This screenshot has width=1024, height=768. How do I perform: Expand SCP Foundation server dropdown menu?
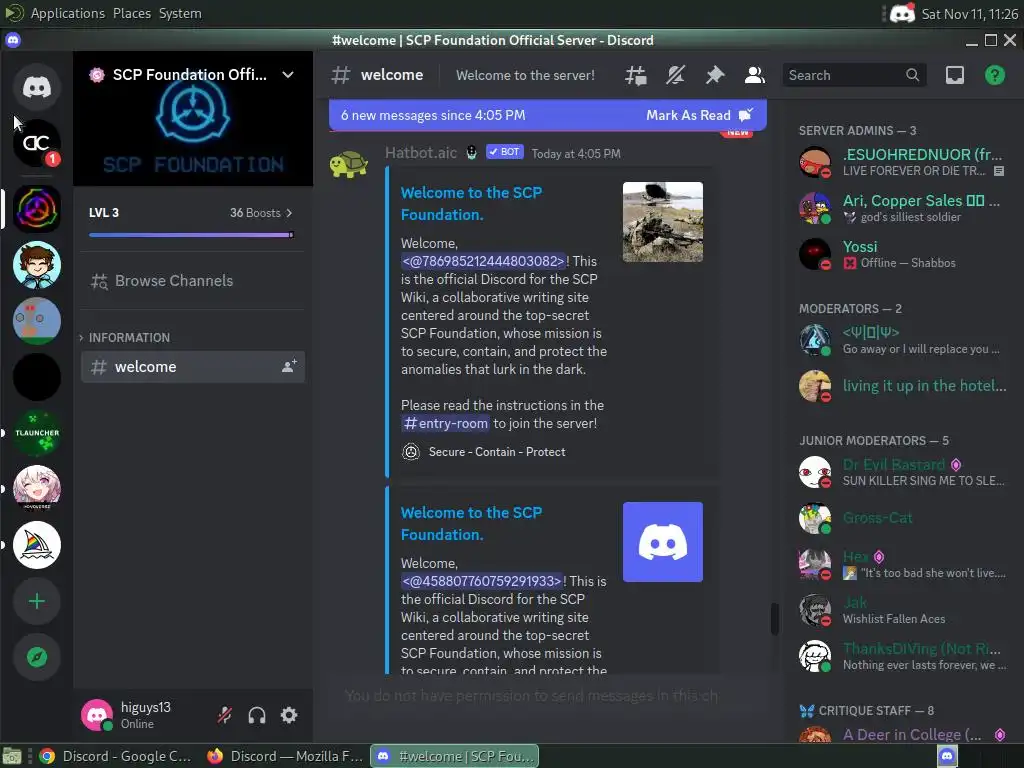click(288, 74)
